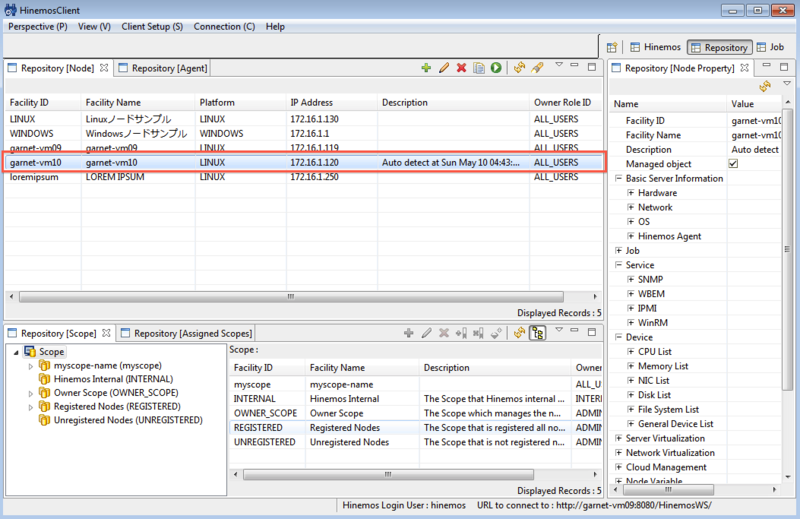The width and height of the screenshot is (800, 519).
Task: Refresh the Node Property view
Action: (765, 86)
